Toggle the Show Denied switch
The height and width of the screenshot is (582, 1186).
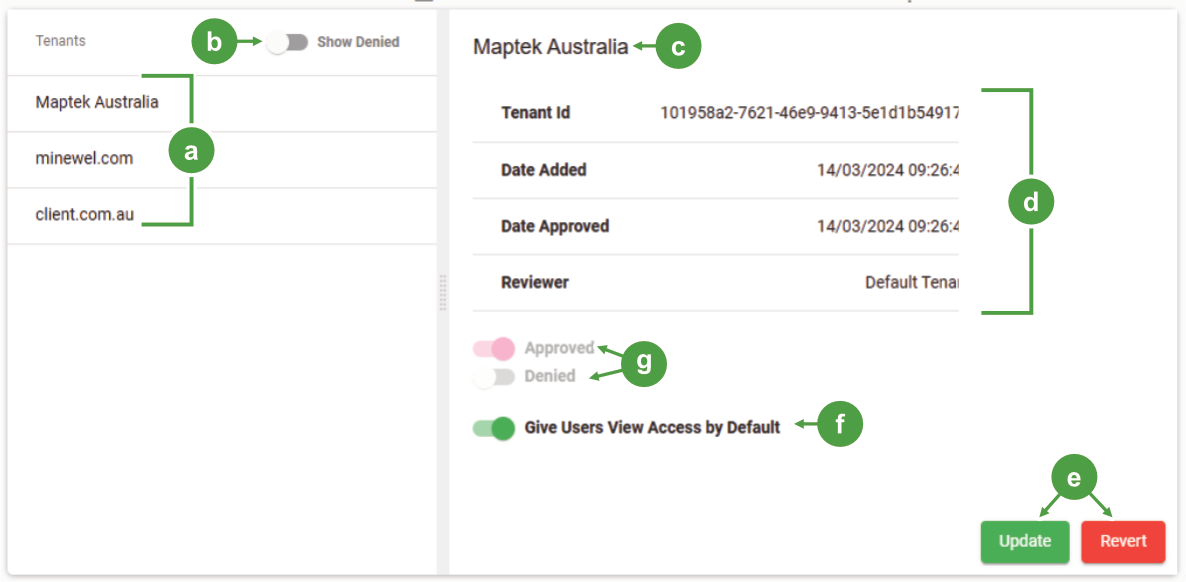[x=288, y=42]
